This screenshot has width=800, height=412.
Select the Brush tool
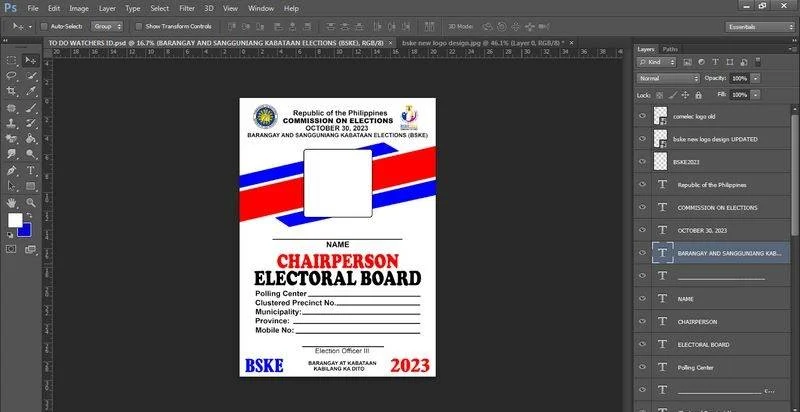[31, 108]
